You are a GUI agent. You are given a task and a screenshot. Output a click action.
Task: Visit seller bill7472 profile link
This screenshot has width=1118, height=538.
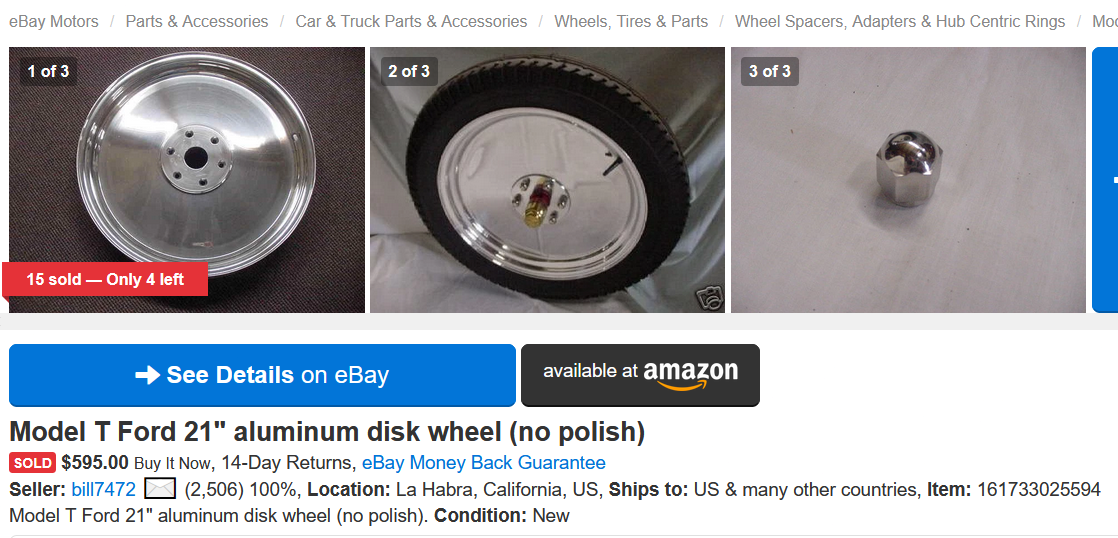coord(103,489)
